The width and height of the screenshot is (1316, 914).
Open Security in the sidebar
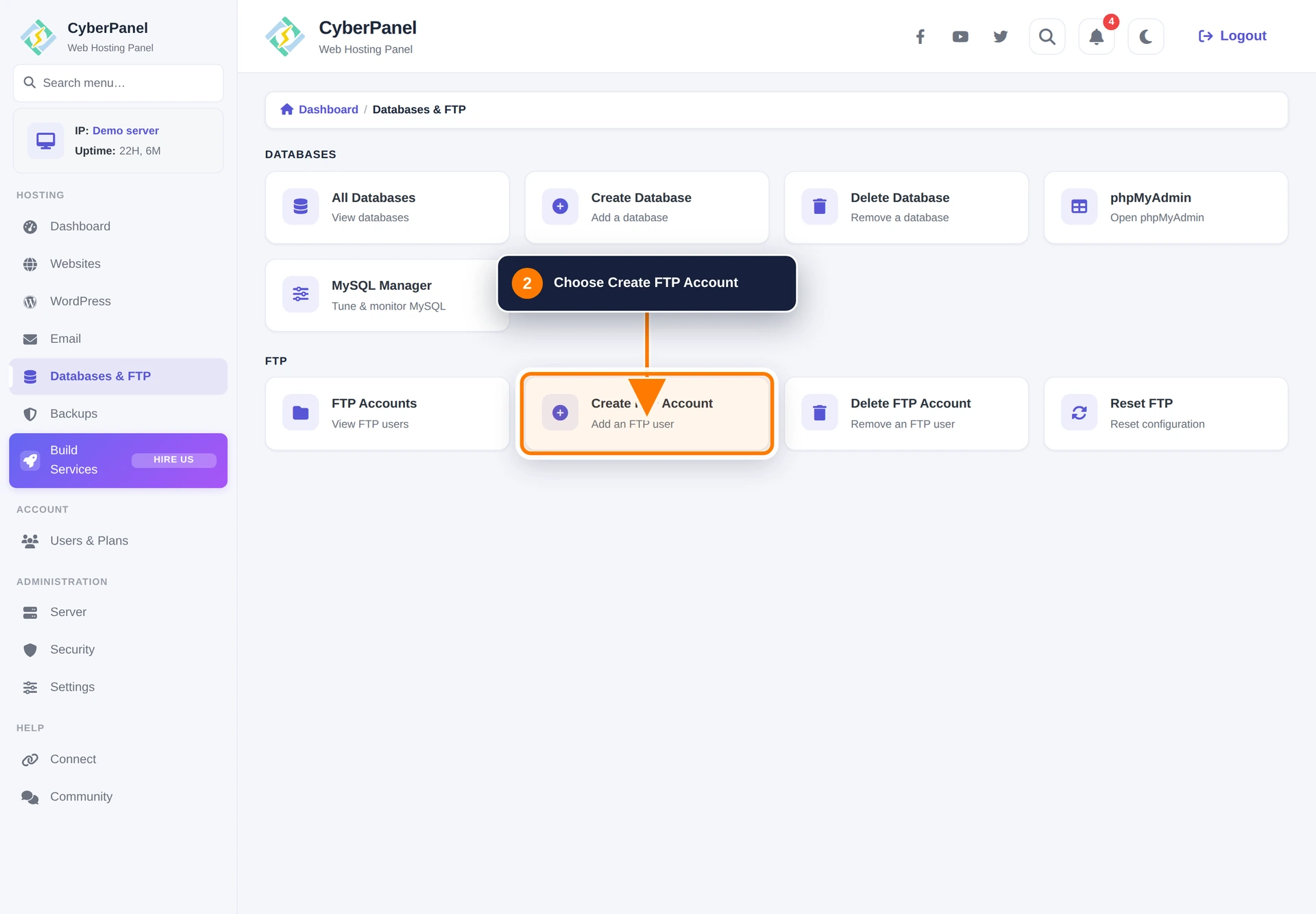pos(119,650)
